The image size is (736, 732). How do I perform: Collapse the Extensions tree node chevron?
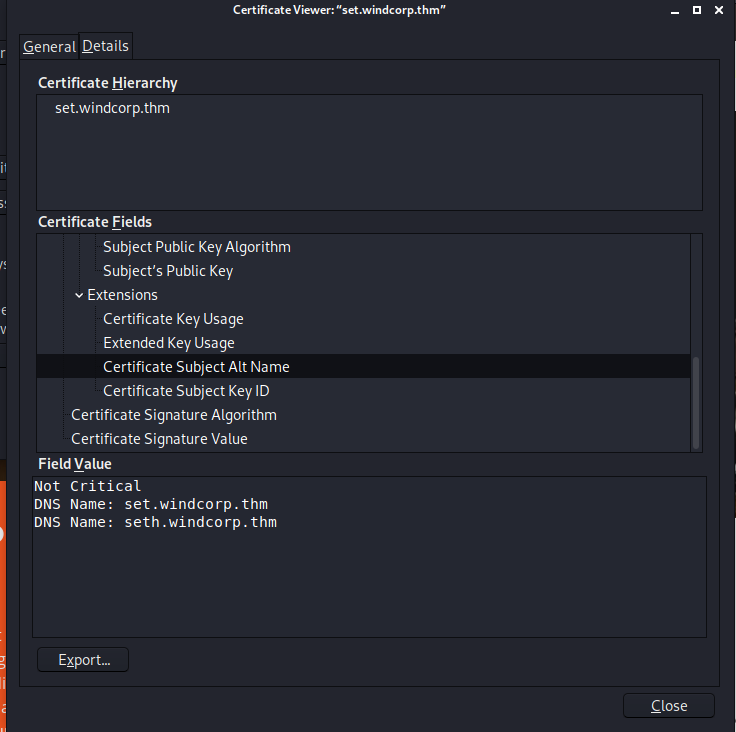click(79, 295)
